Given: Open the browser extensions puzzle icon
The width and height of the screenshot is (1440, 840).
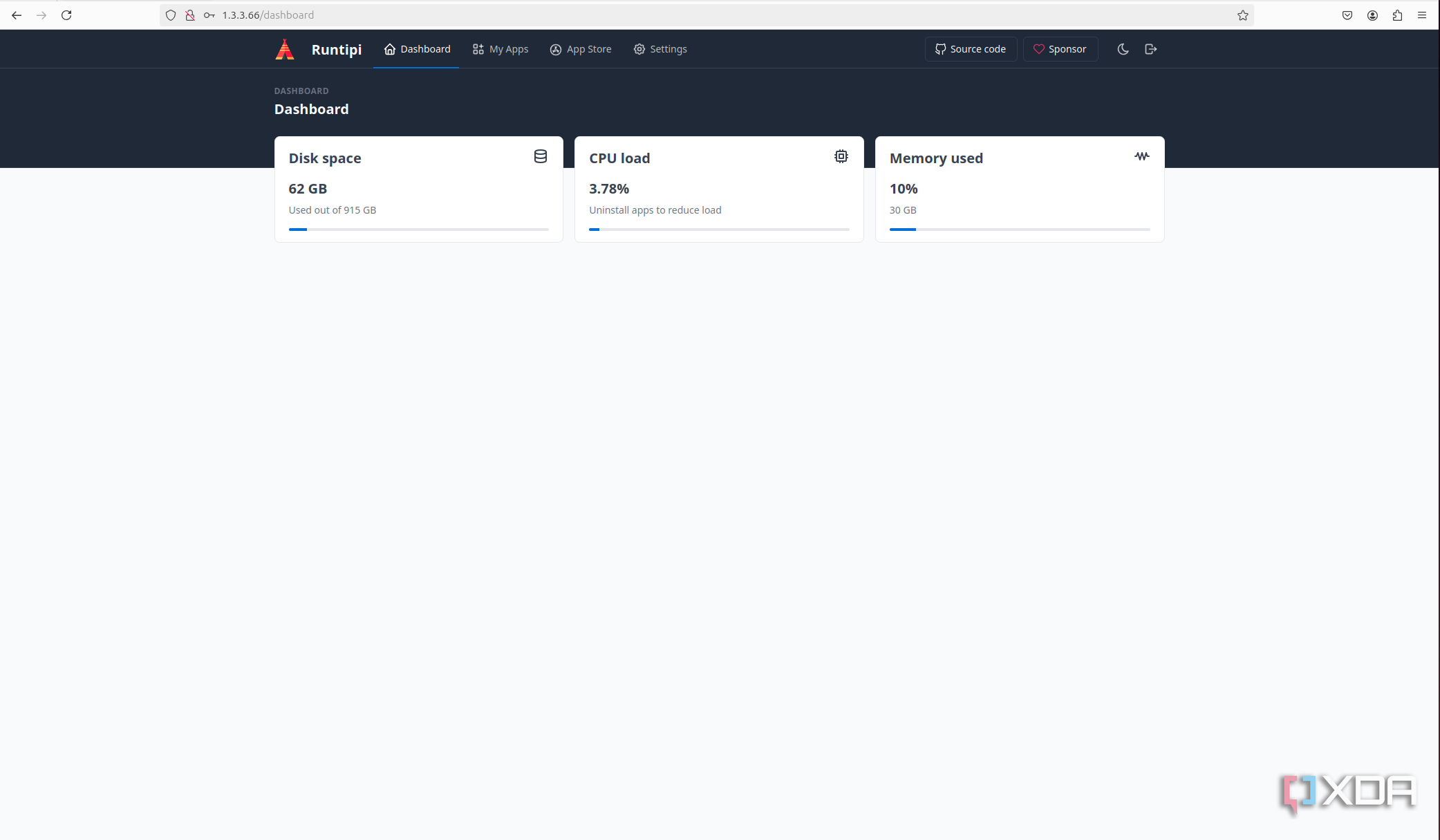Looking at the screenshot, I should (x=1397, y=15).
